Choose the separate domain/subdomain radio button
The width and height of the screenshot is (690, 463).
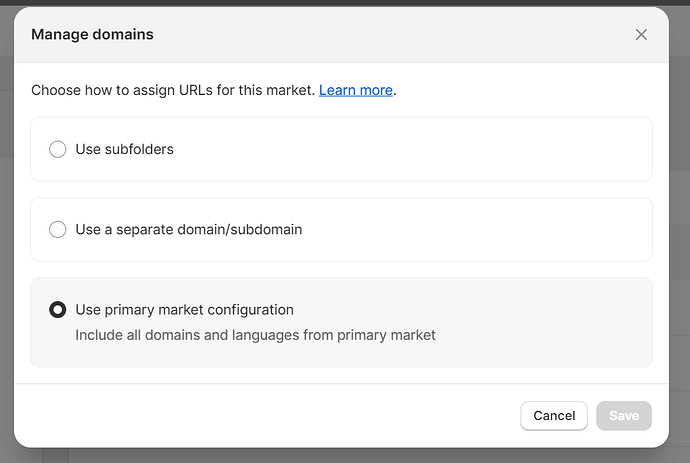pyautogui.click(x=58, y=229)
